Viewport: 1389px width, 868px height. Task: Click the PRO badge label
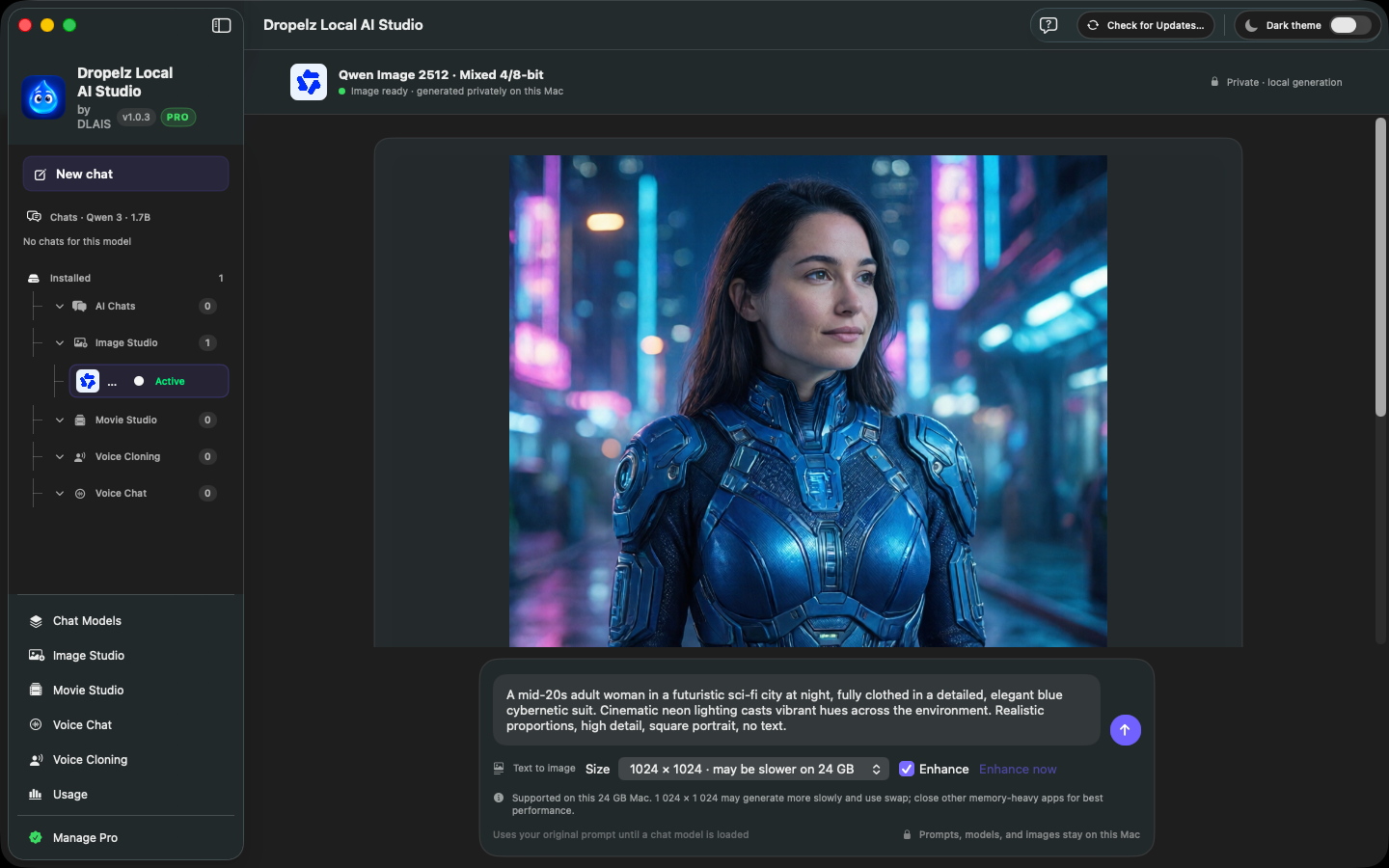click(177, 117)
